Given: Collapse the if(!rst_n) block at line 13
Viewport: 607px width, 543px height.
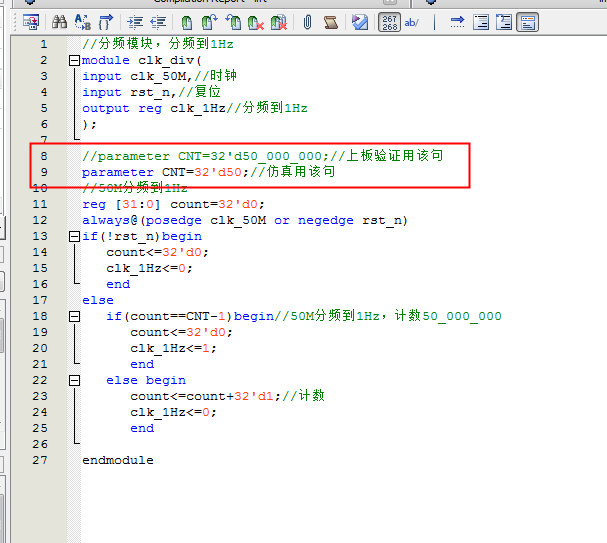Looking at the screenshot, I should point(74,236).
